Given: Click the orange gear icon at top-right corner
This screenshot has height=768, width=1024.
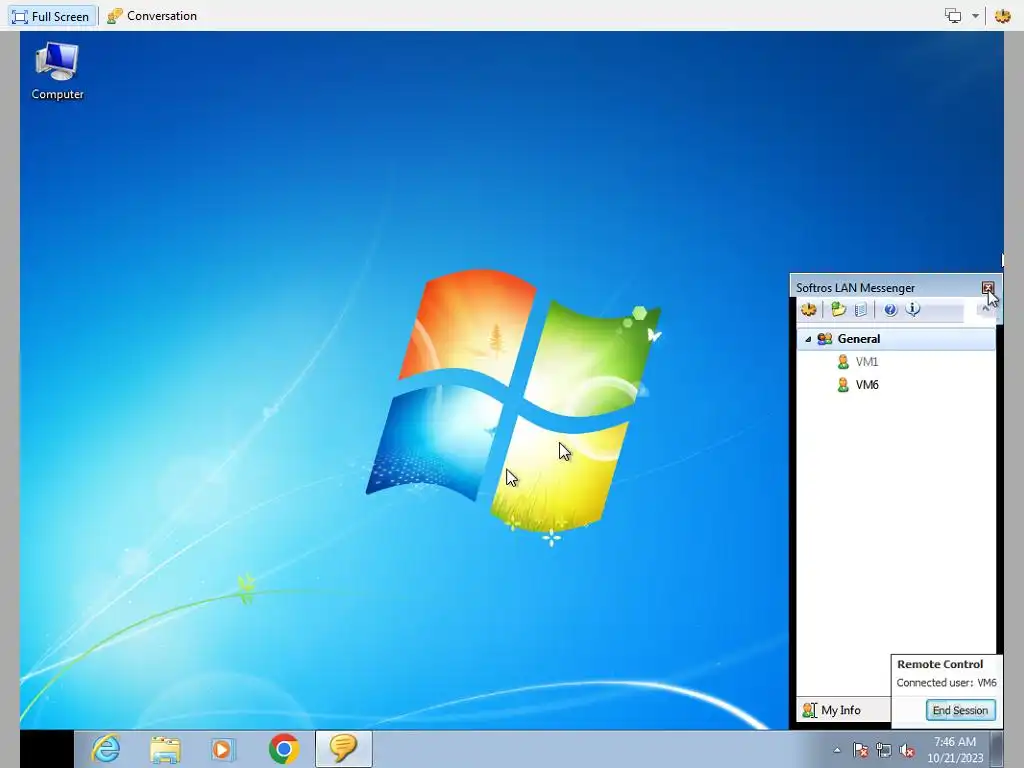Looking at the screenshot, I should [x=1002, y=16].
